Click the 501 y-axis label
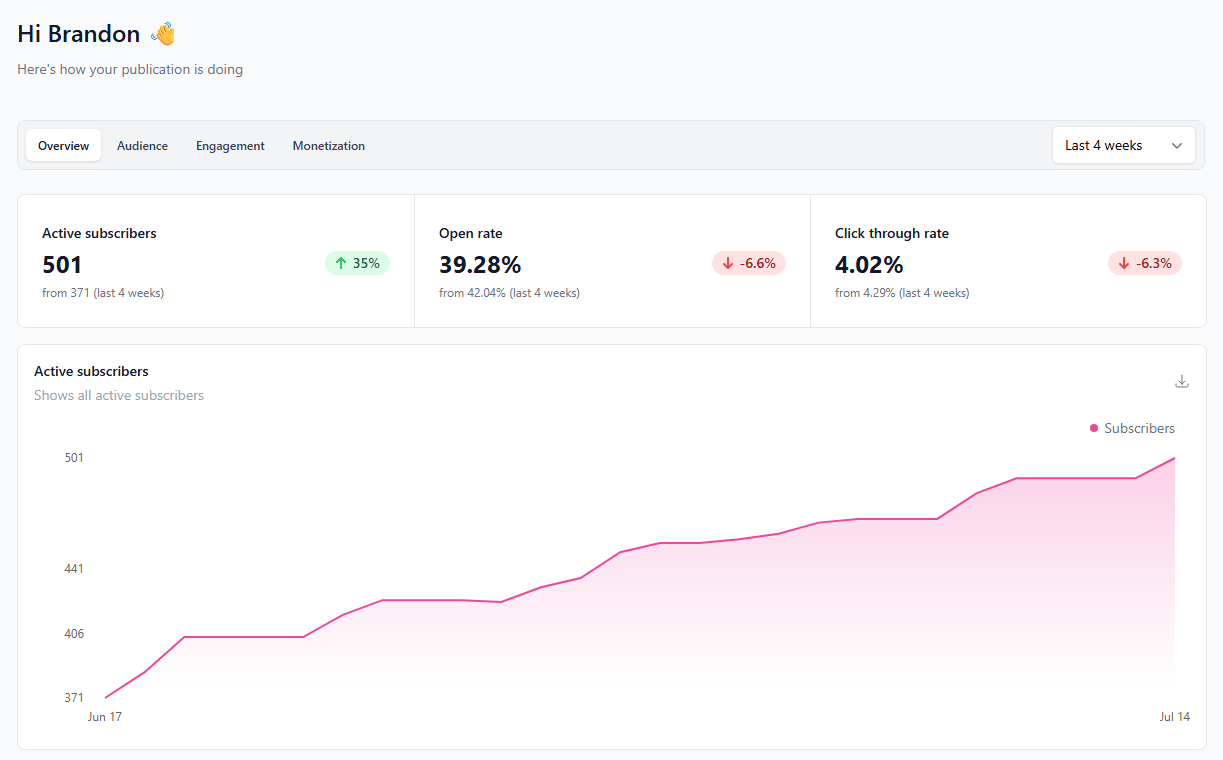Image resolution: width=1223 pixels, height=760 pixels. [74, 458]
